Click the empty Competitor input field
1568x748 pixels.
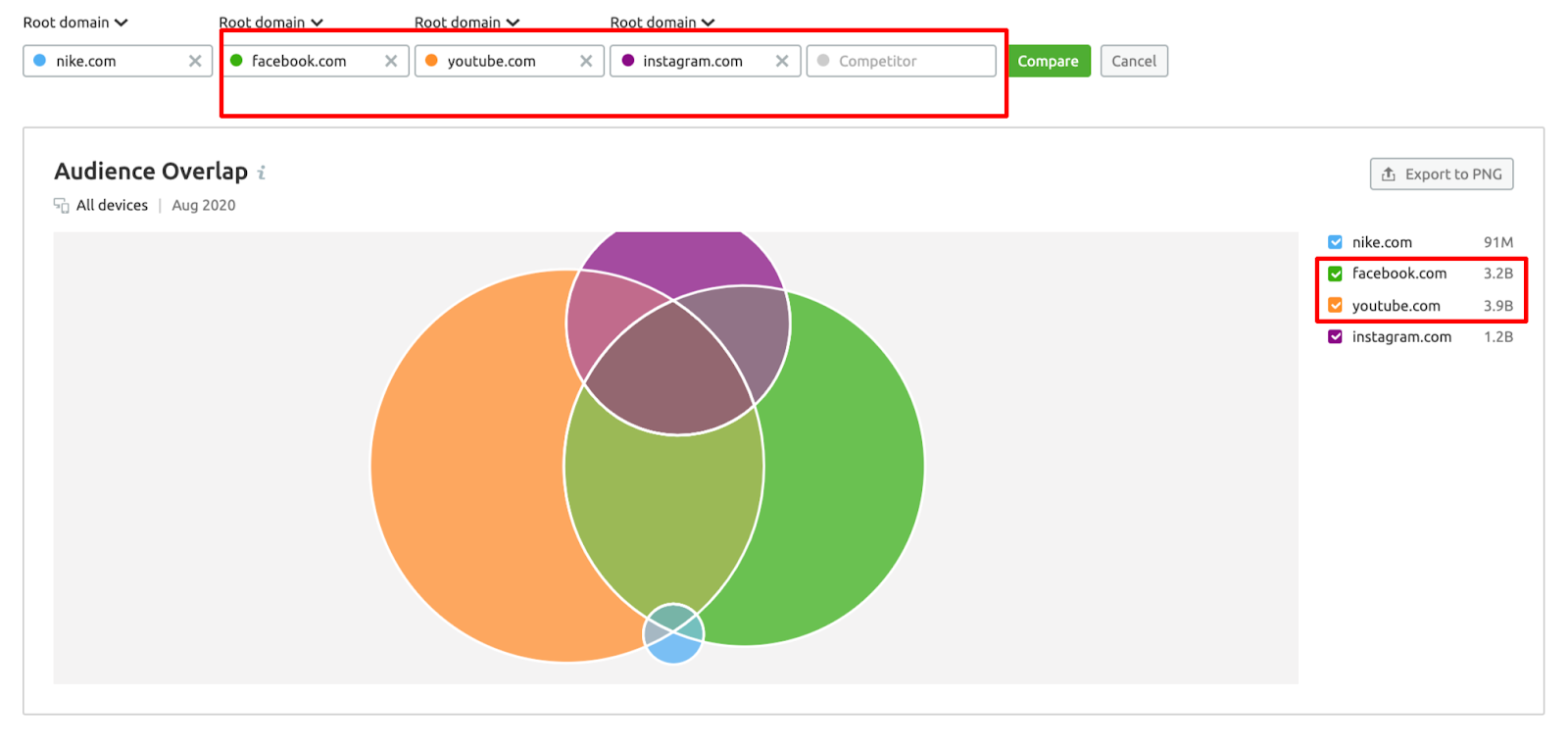901,61
